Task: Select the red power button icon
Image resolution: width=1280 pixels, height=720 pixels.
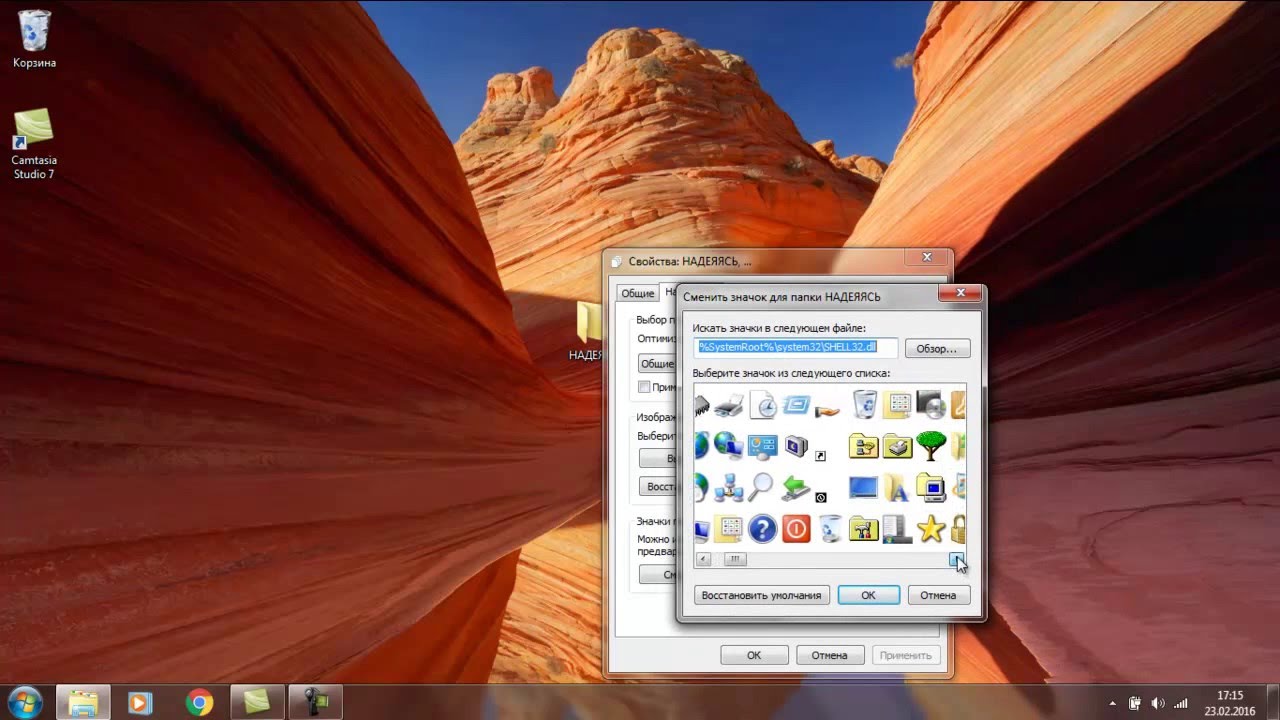Action: click(796, 528)
